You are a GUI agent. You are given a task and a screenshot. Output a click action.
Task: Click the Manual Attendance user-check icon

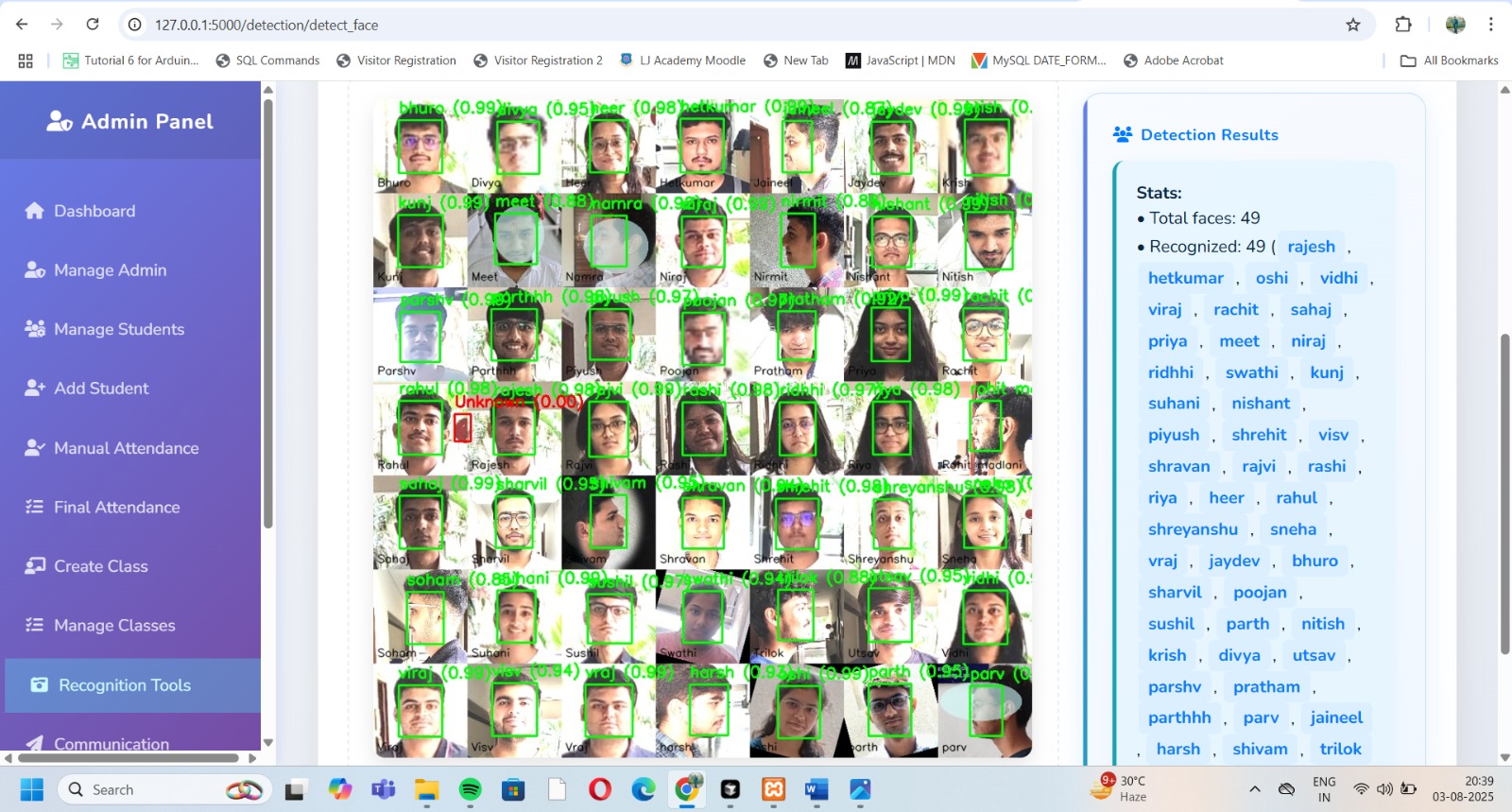[x=35, y=448]
